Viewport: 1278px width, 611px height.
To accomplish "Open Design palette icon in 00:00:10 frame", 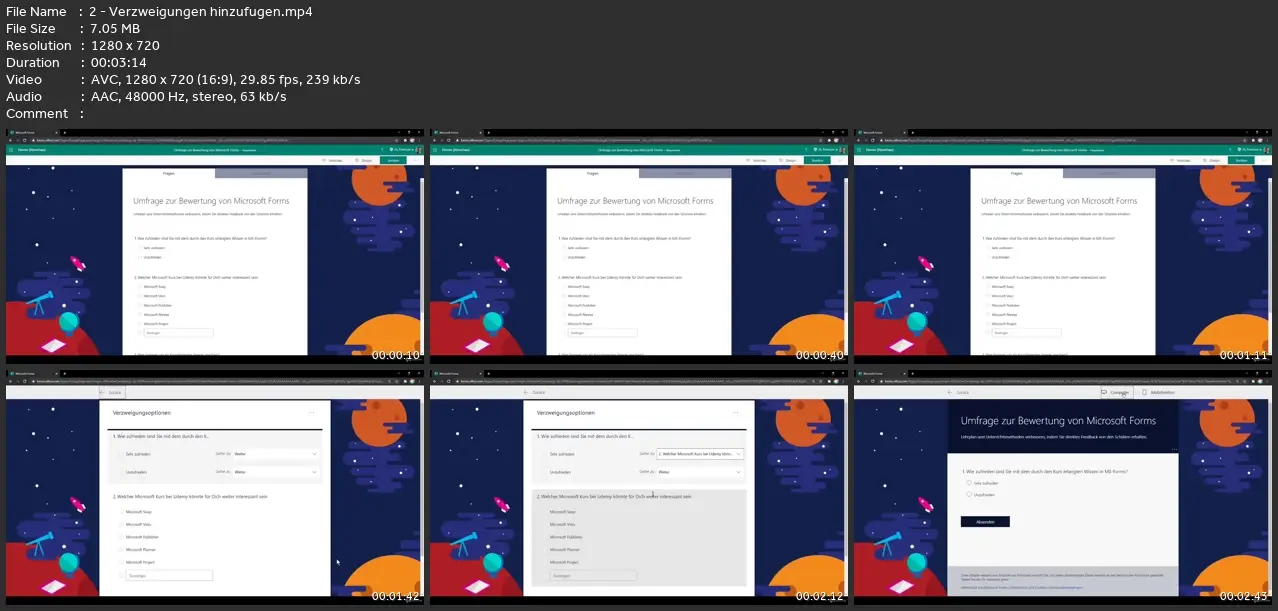I will pyautogui.click(x=357, y=160).
